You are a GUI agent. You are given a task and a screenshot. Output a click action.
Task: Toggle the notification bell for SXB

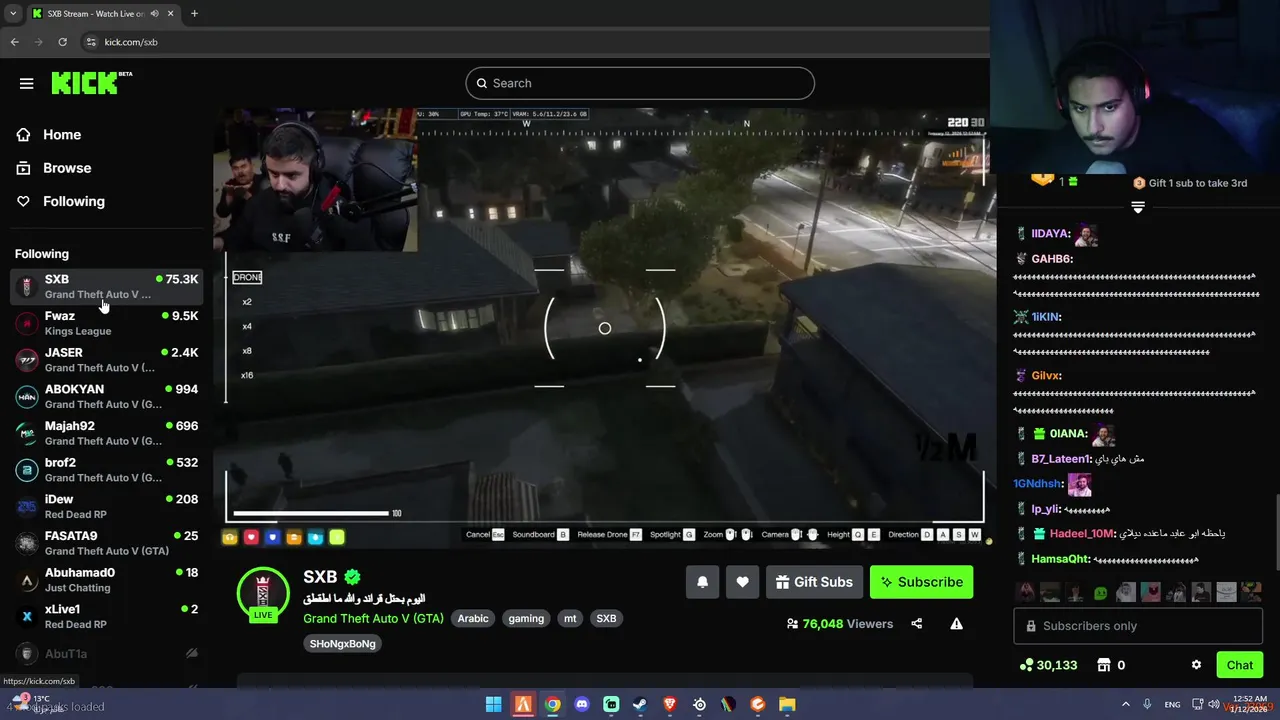pyautogui.click(x=702, y=582)
